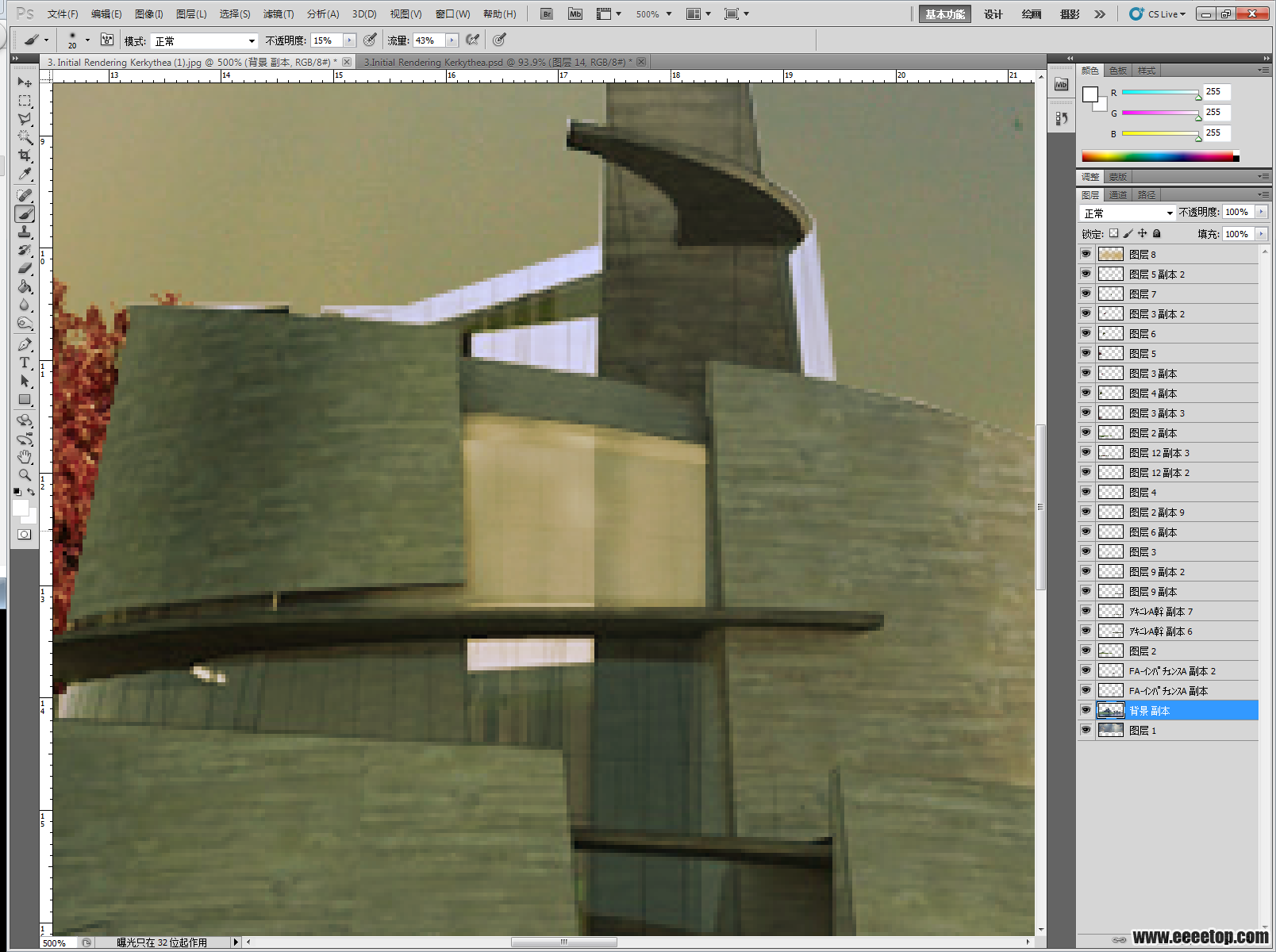Image resolution: width=1276 pixels, height=952 pixels.
Task: Enable airbrush mode in options bar
Action: pyautogui.click(x=473, y=40)
